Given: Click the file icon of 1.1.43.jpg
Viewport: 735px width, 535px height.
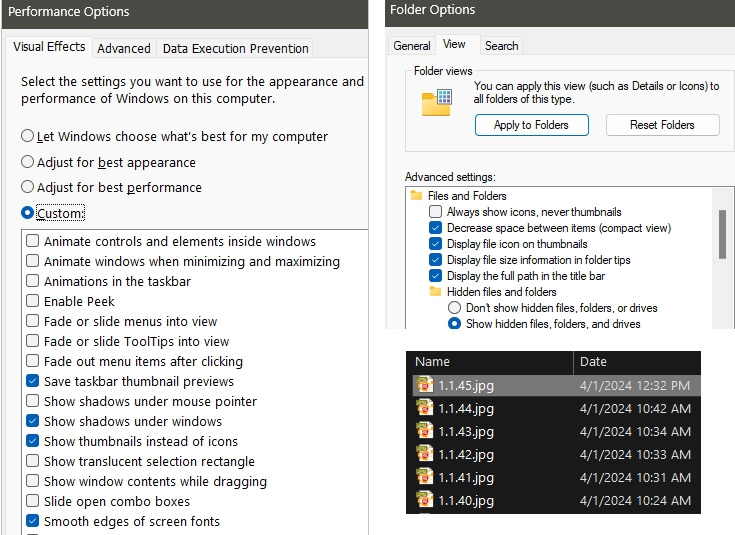Looking at the screenshot, I should [425, 431].
